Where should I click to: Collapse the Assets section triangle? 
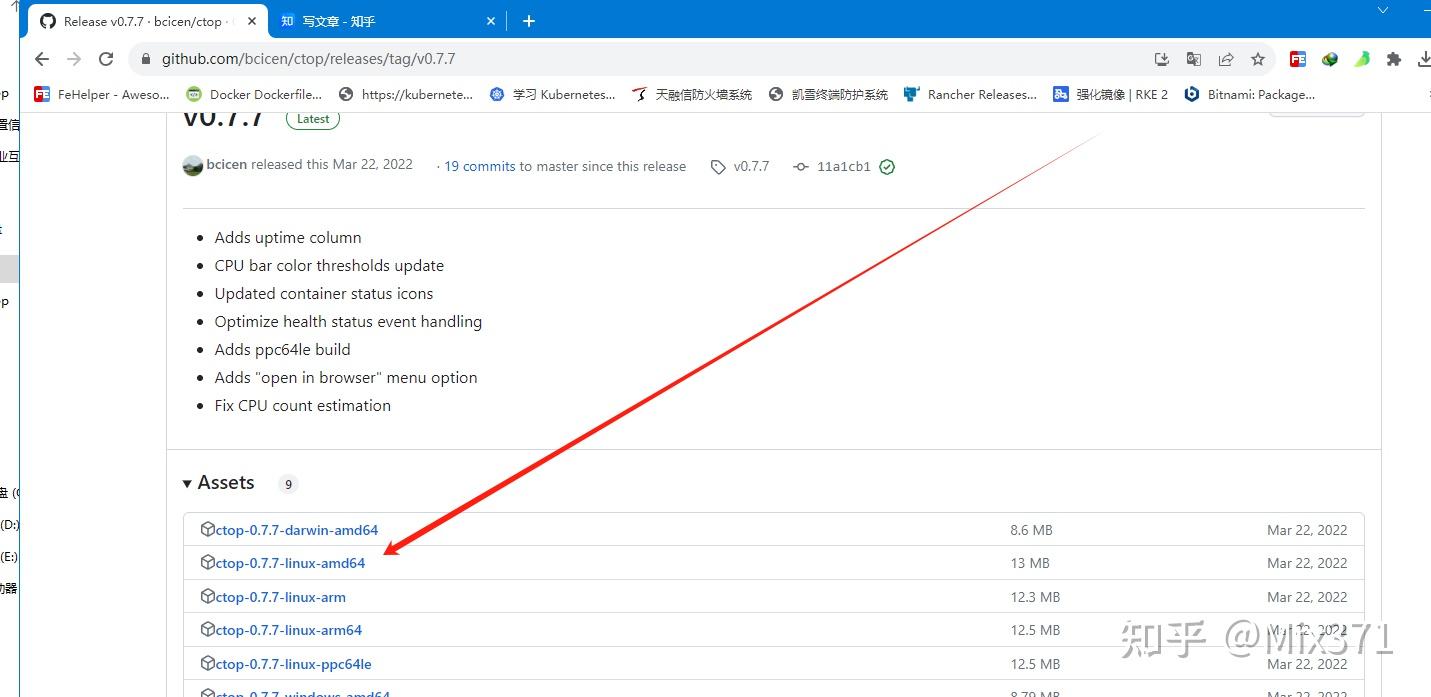(x=187, y=484)
